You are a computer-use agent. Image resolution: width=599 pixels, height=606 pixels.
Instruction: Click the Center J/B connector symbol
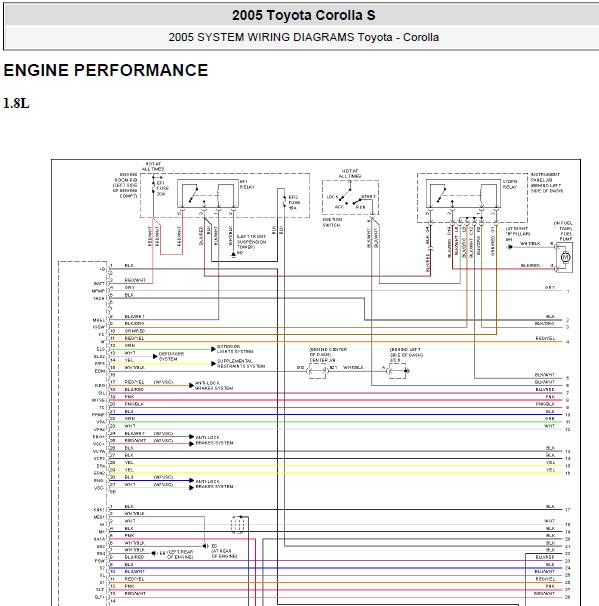(317, 371)
